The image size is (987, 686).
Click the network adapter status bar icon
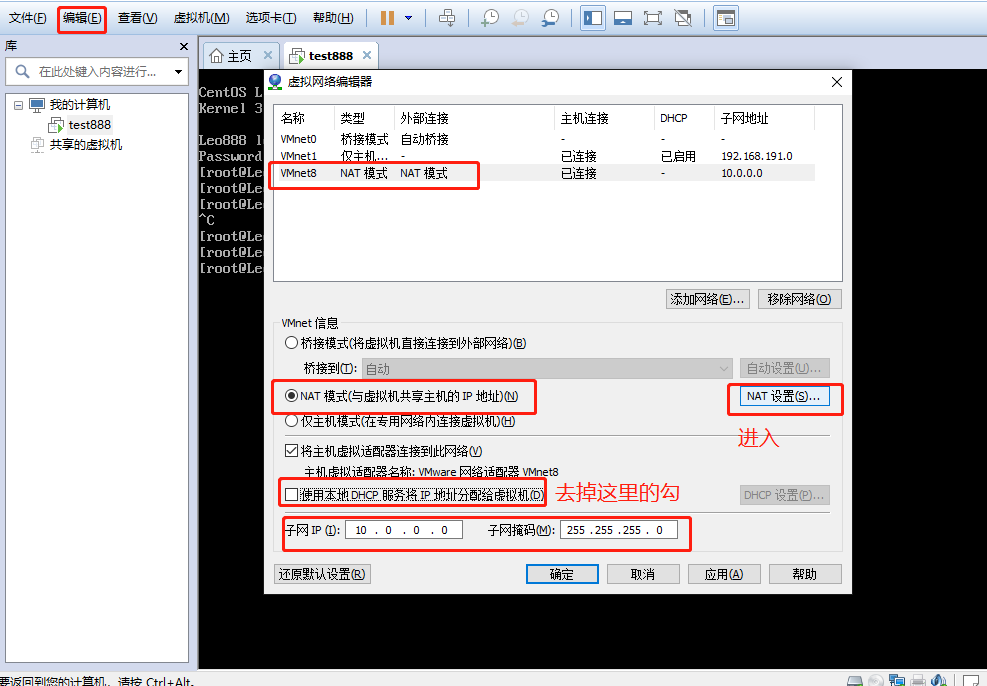point(896,680)
